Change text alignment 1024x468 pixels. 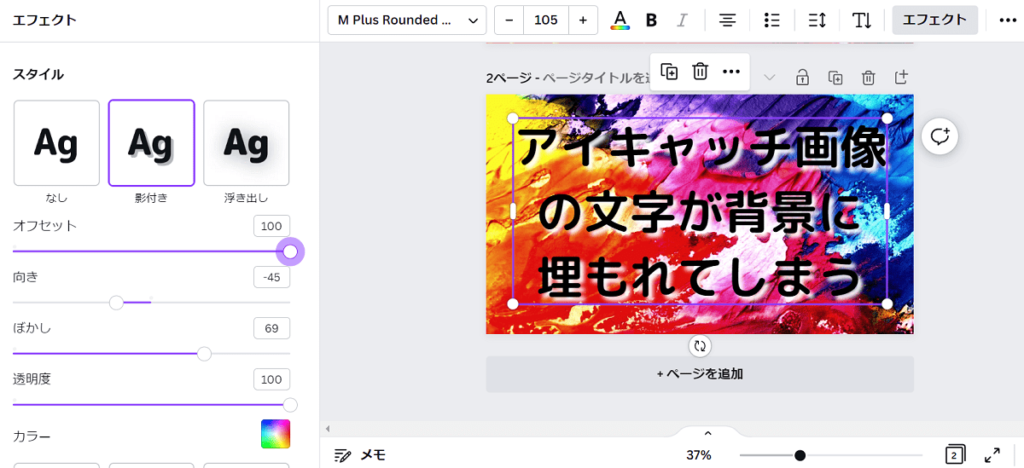727,20
